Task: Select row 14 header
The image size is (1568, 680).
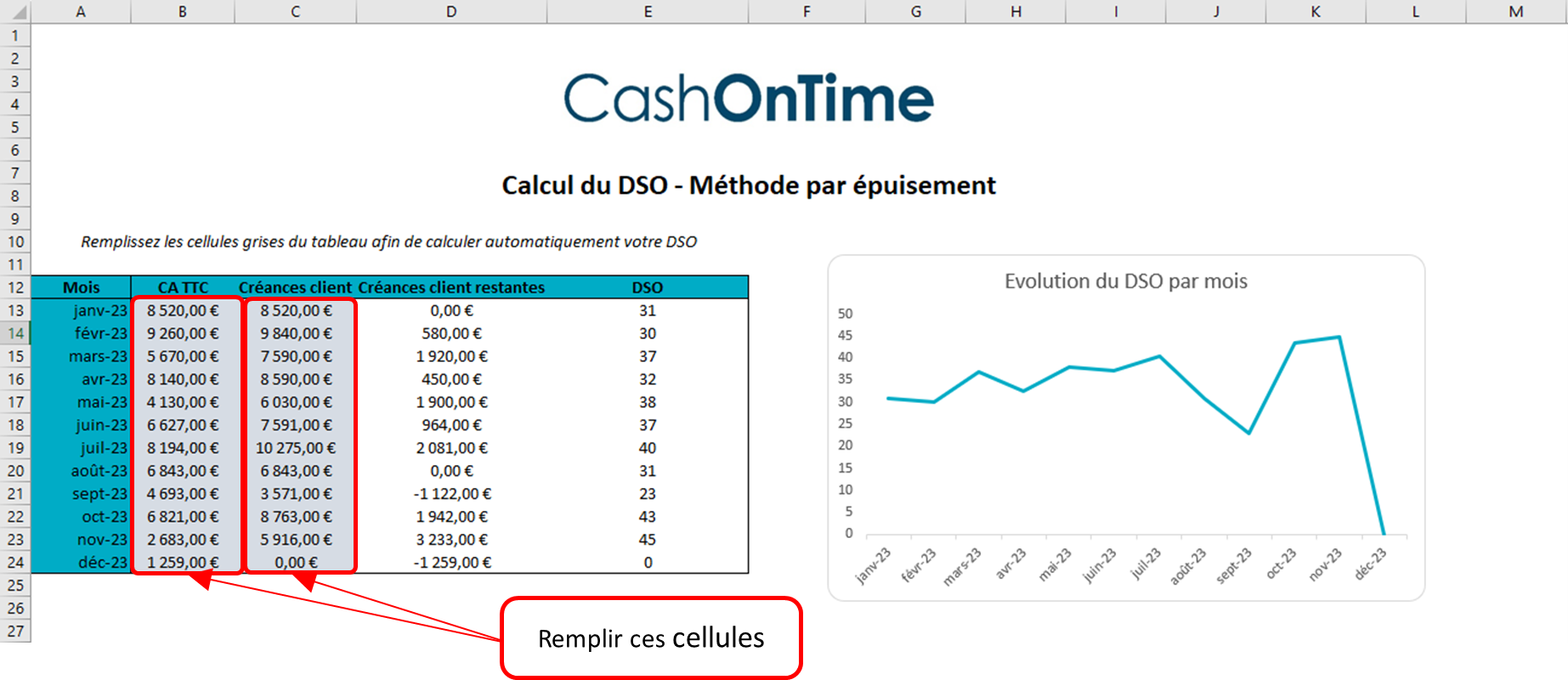Action: [15, 333]
